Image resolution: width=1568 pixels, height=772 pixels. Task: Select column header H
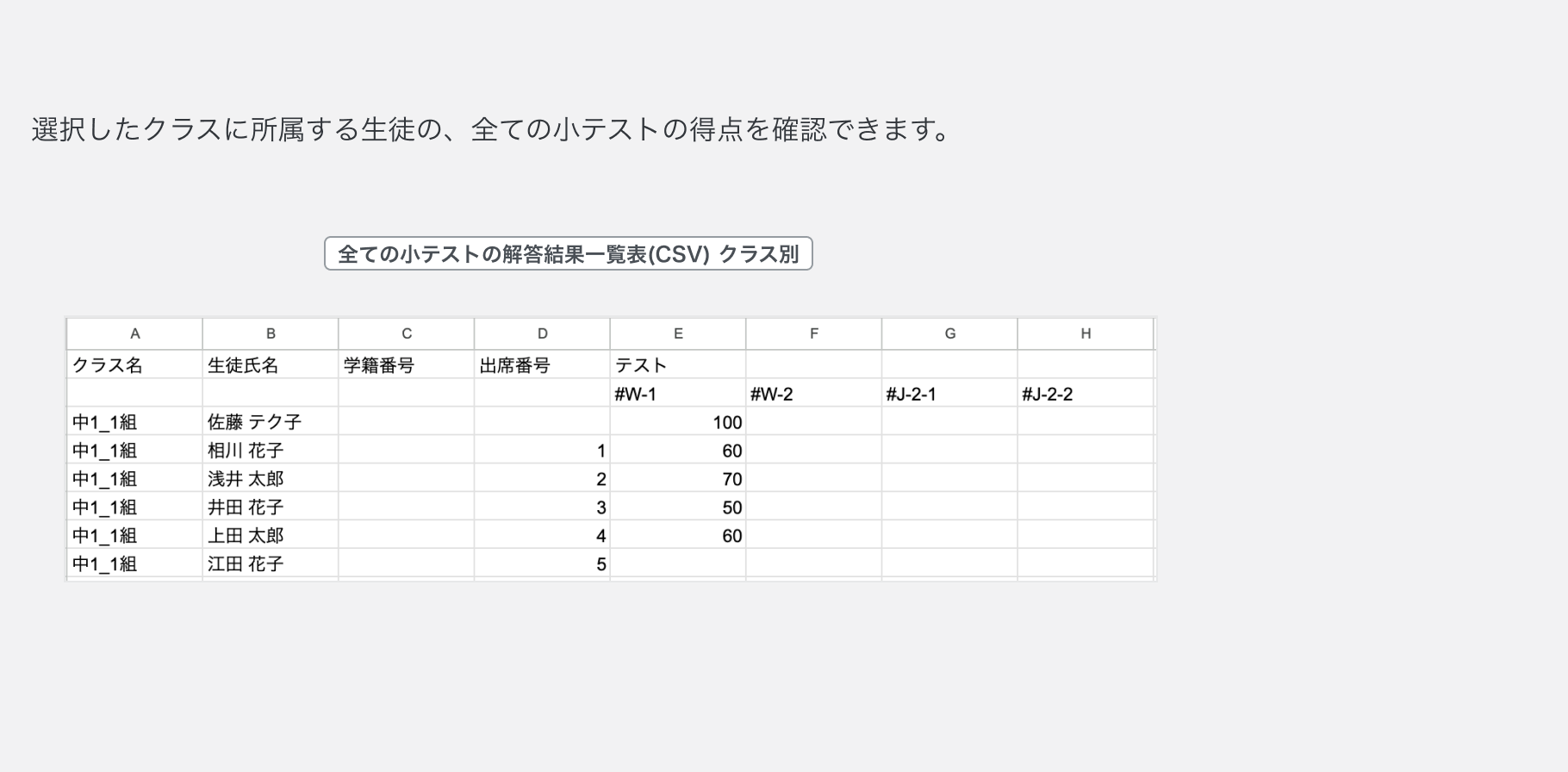coord(1085,333)
